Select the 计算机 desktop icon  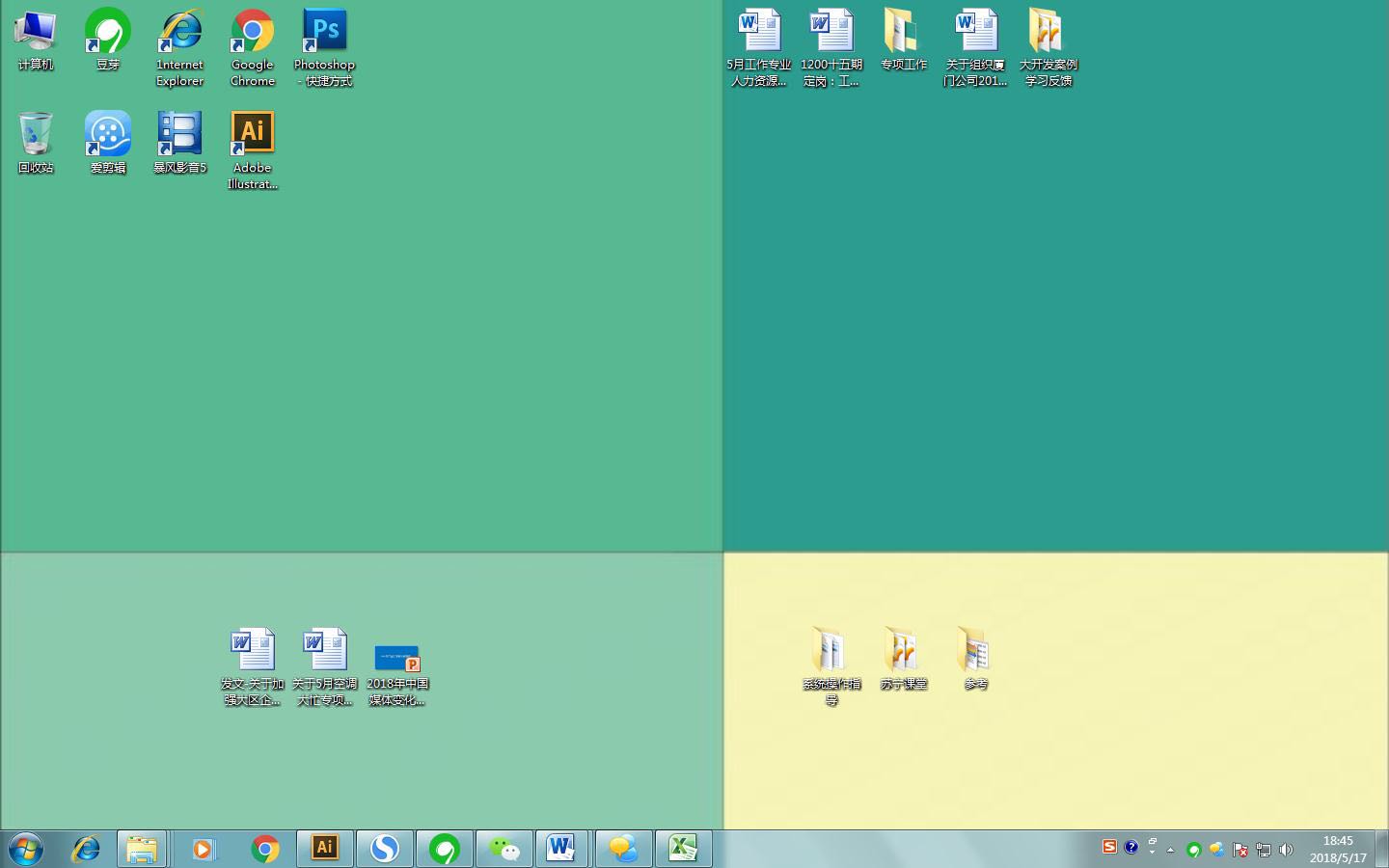point(36,32)
